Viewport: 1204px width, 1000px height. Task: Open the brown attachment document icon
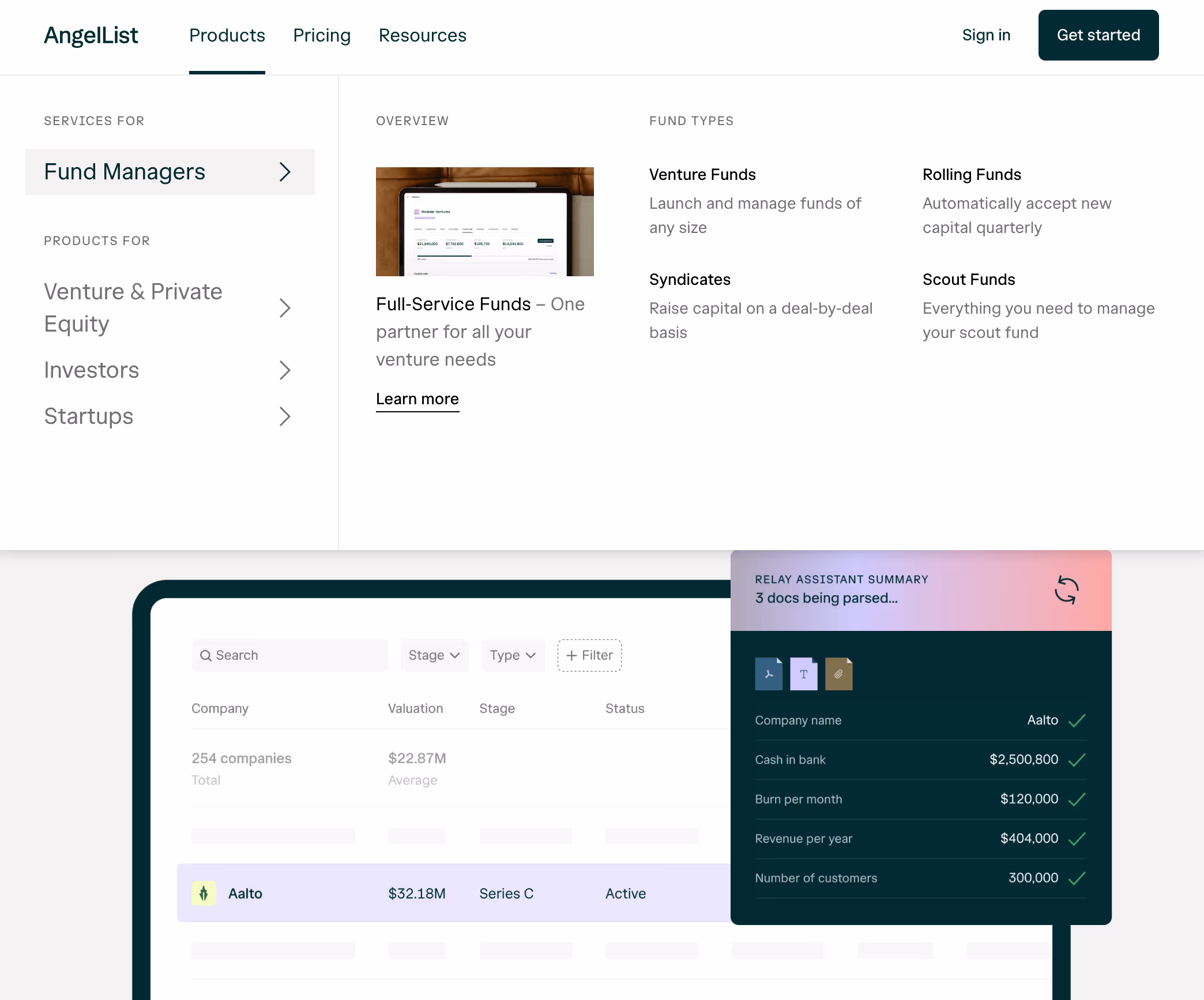839,674
